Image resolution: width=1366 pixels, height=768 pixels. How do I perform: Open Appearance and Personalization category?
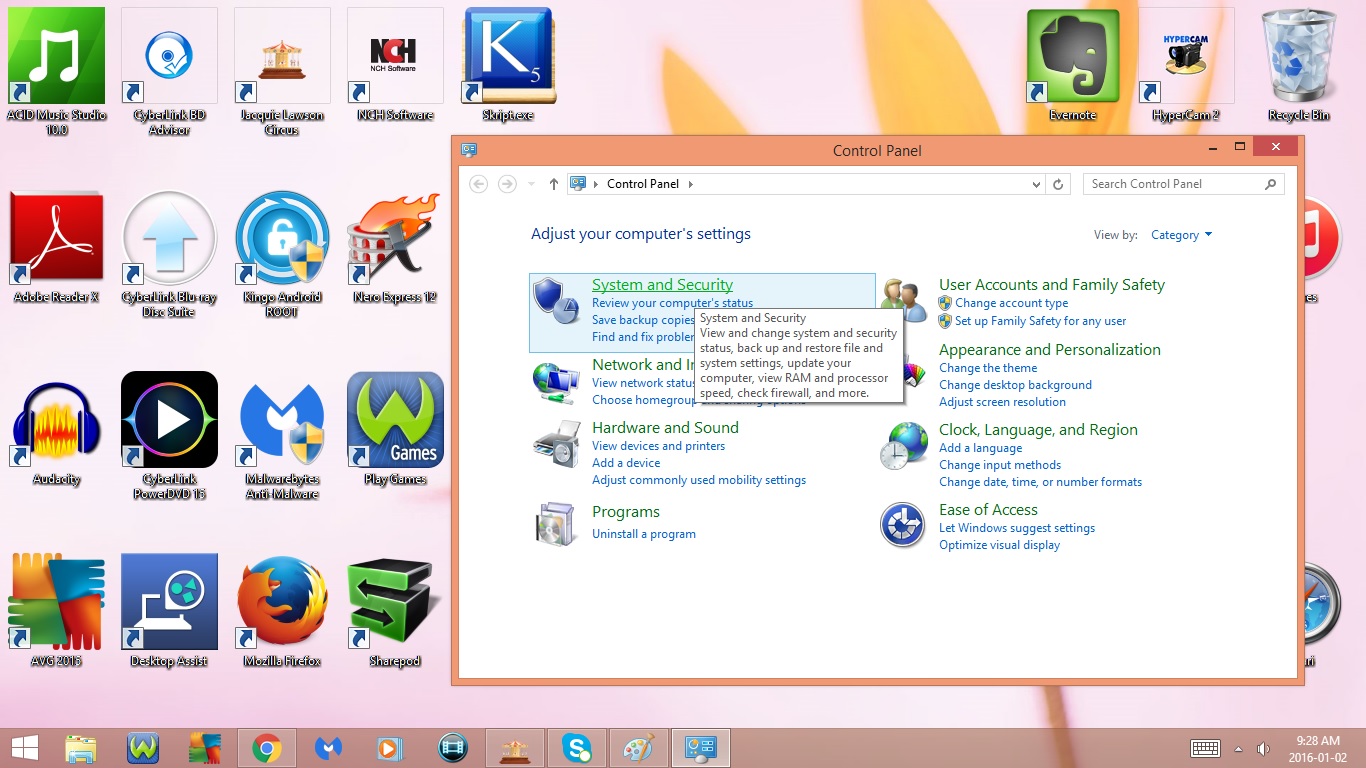(1050, 350)
